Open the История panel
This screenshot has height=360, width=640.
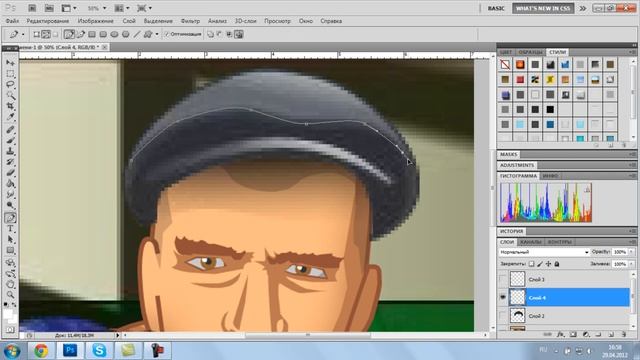click(x=511, y=231)
